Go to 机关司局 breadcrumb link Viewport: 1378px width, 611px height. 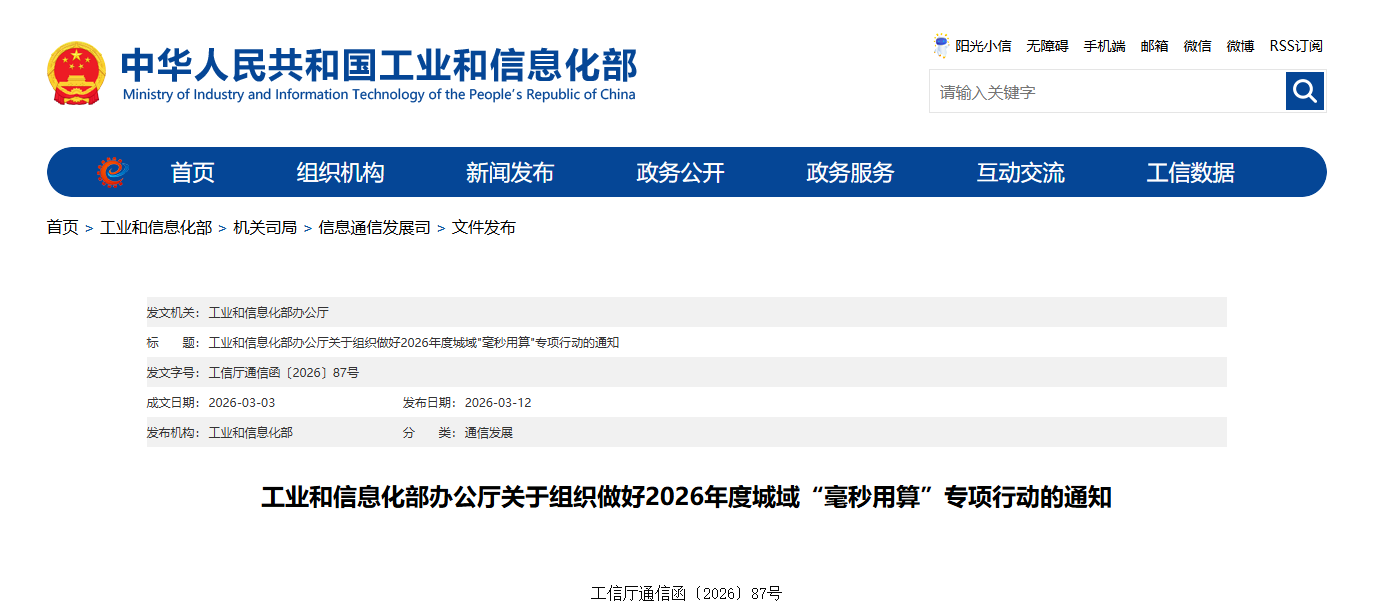pyautogui.click(x=265, y=227)
